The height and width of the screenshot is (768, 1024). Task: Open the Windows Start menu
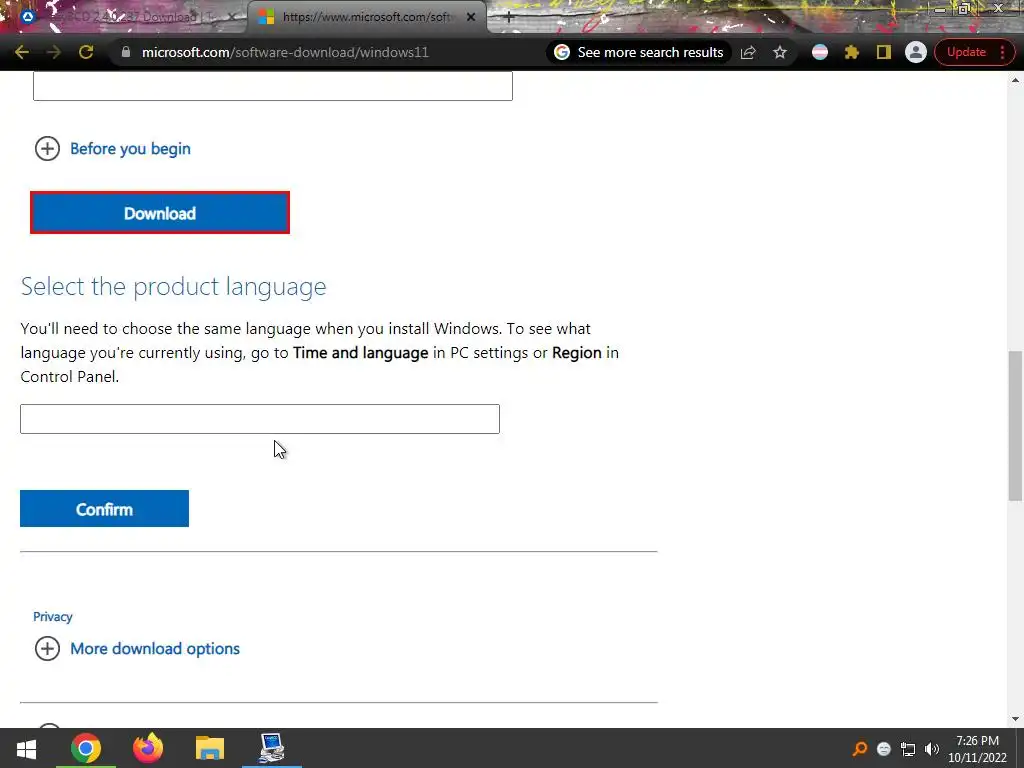tap(26, 748)
